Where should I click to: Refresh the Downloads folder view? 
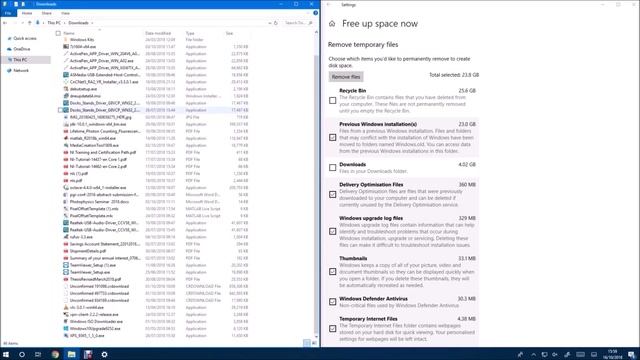(x=276, y=23)
